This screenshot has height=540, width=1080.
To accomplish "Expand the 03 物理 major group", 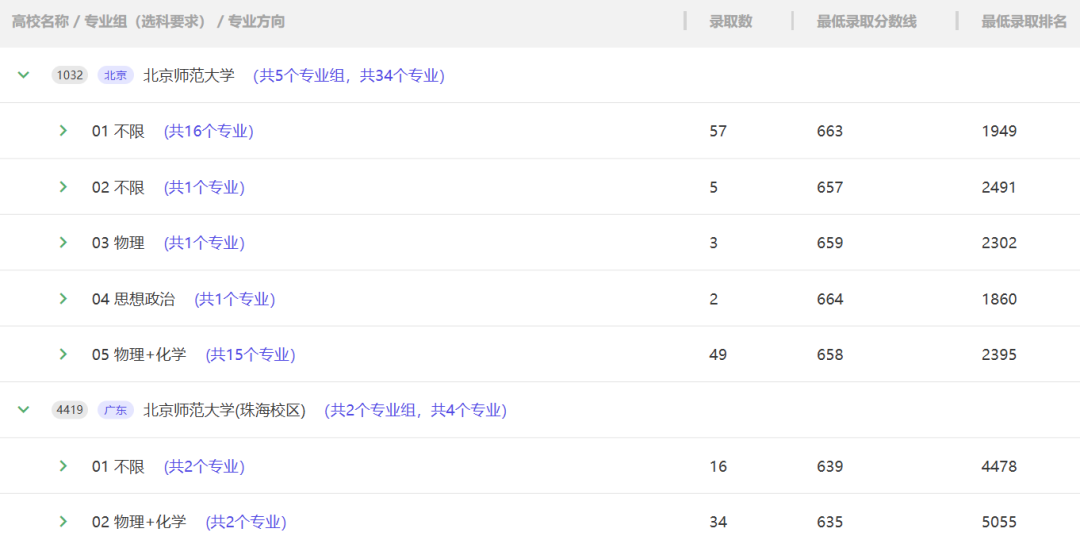I will pos(63,242).
